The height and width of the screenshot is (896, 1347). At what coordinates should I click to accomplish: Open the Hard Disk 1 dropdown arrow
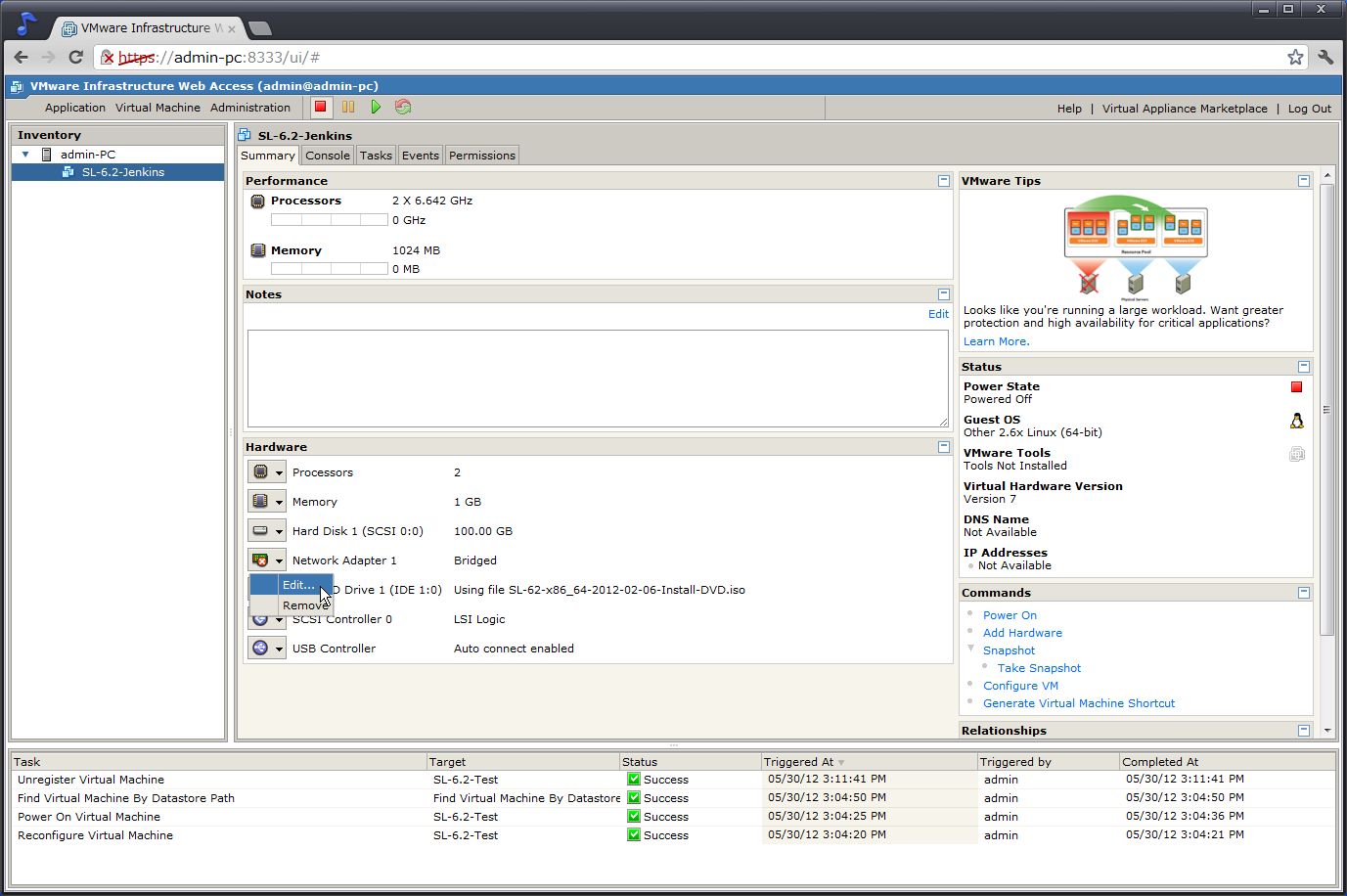(x=279, y=531)
